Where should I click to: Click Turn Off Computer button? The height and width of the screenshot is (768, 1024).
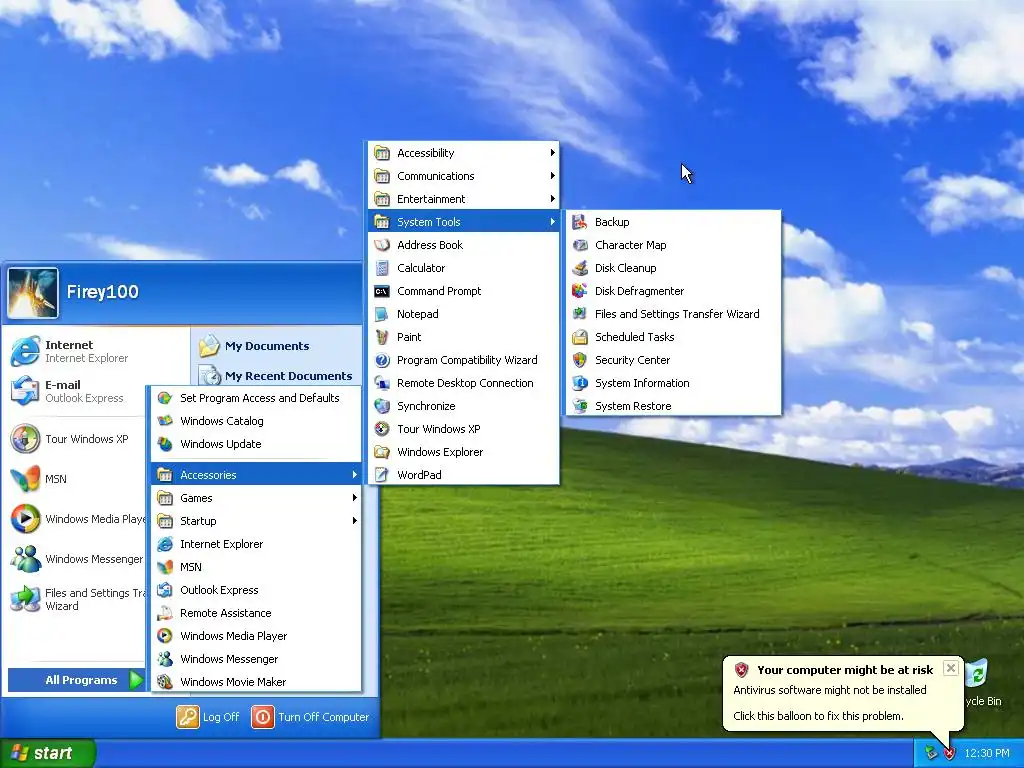[310, 717]
